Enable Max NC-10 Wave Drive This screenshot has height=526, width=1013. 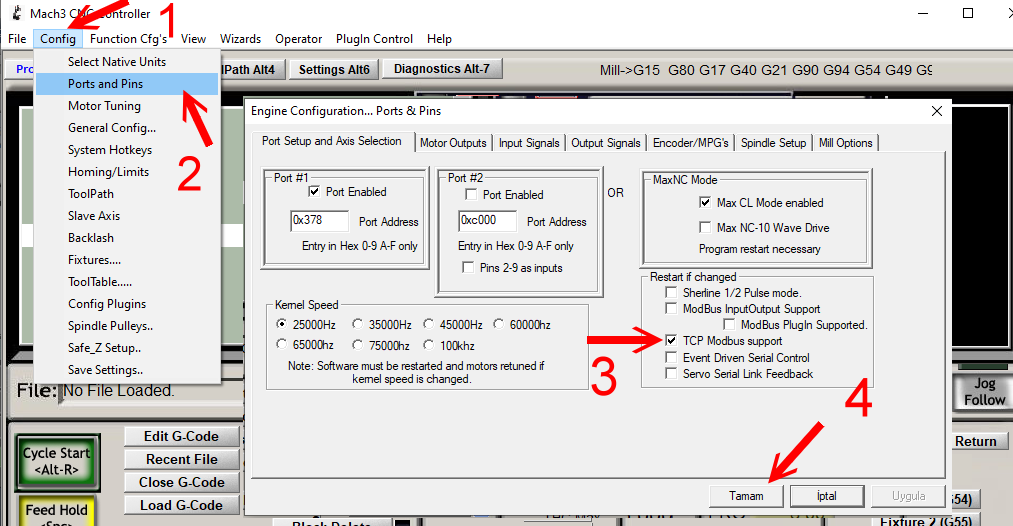pos(705,227)
